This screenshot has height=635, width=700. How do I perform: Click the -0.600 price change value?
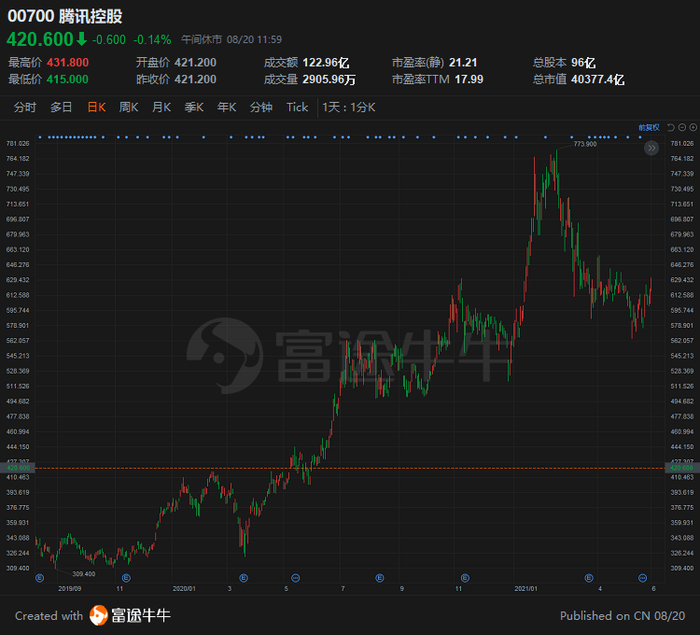click(x=109, y=40)
